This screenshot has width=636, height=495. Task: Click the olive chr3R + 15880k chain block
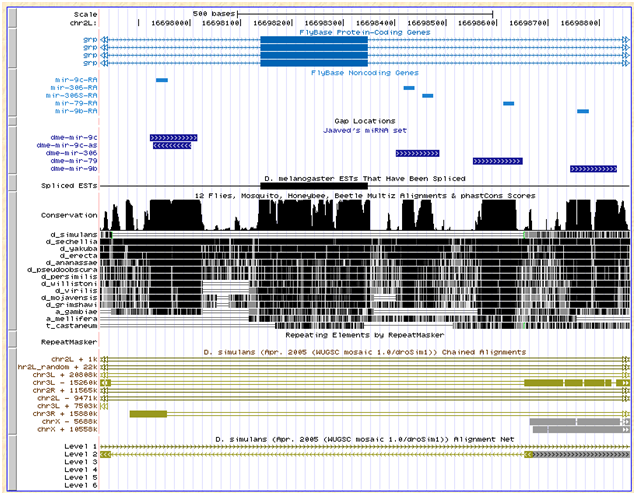tap(148, 413)
